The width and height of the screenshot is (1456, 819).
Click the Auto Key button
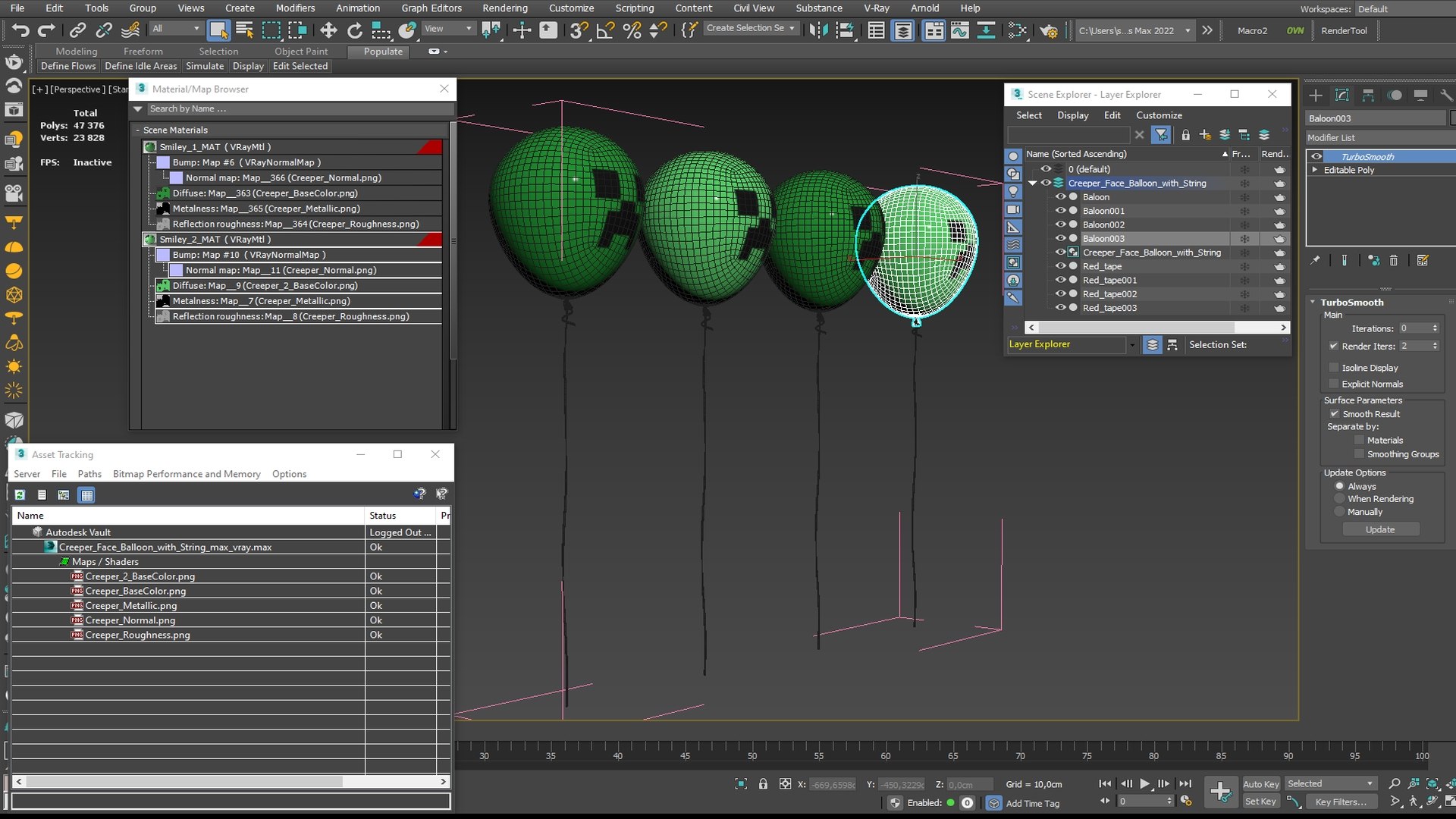tap(1260, 784)
